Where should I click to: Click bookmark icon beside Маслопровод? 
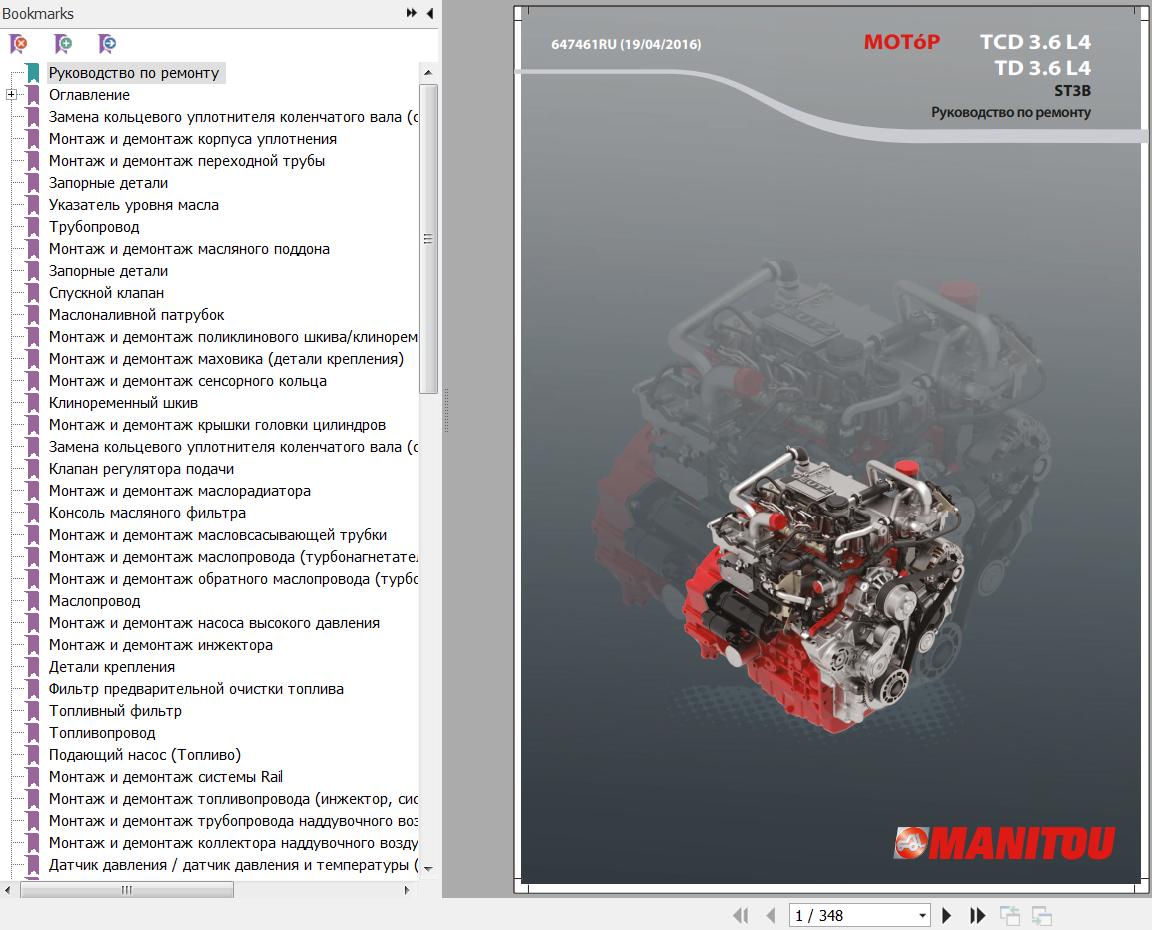click(x=33, y=601)
